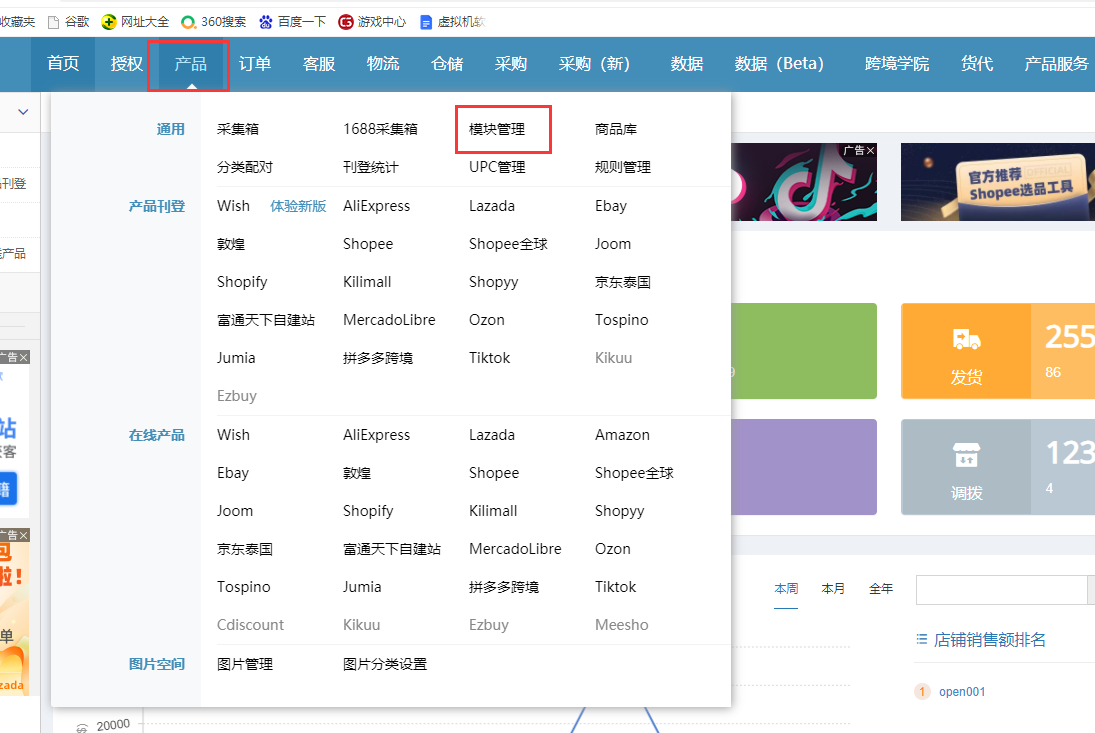Image resolution: width=1095 pixels, height=733 pixels.
Task: Switch the chart to 本周
Action: tap(786, 588)
